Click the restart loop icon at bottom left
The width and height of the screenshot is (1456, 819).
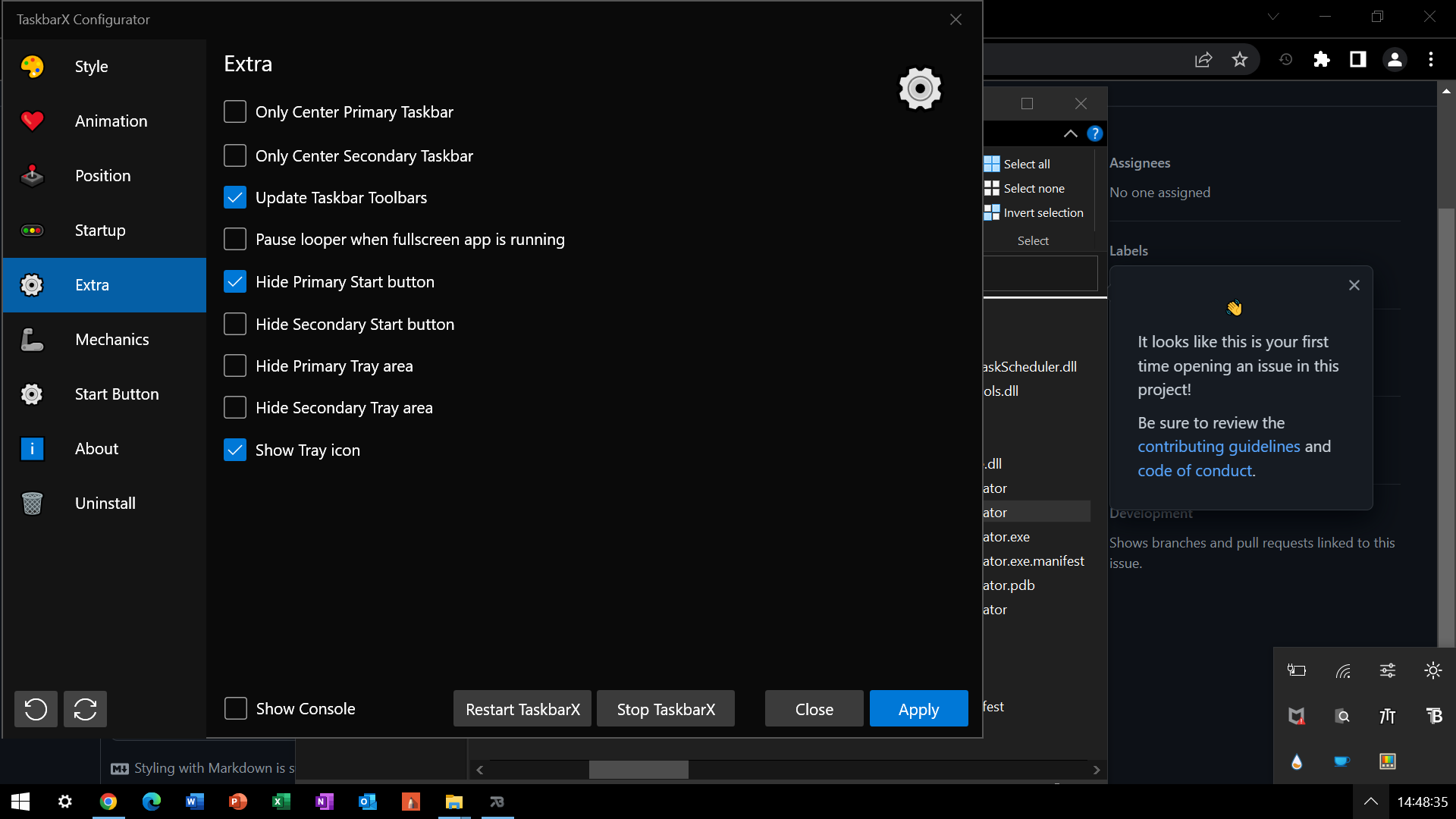pos(84,708)
